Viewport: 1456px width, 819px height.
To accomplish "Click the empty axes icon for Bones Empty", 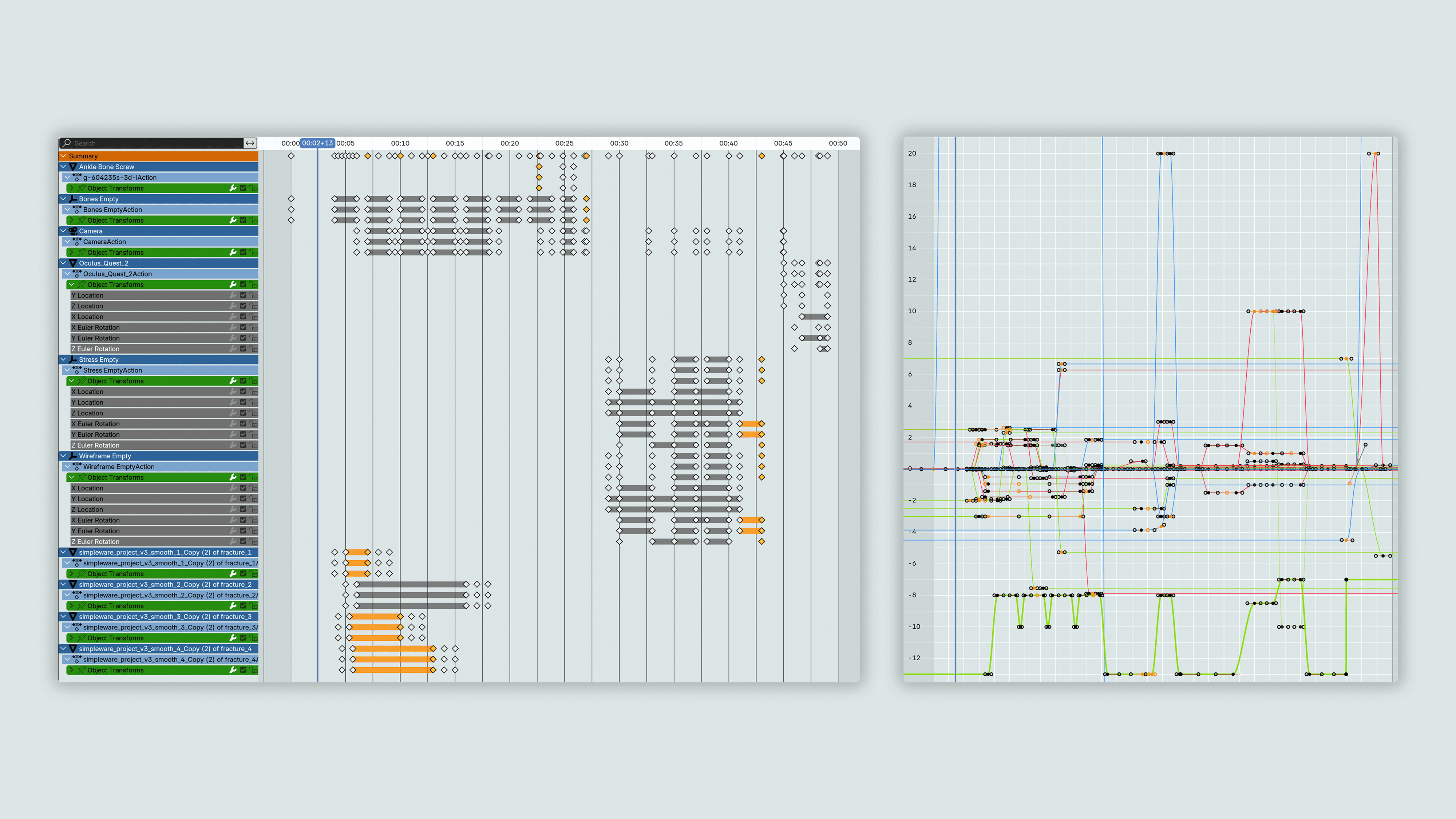I will point(73,199).
